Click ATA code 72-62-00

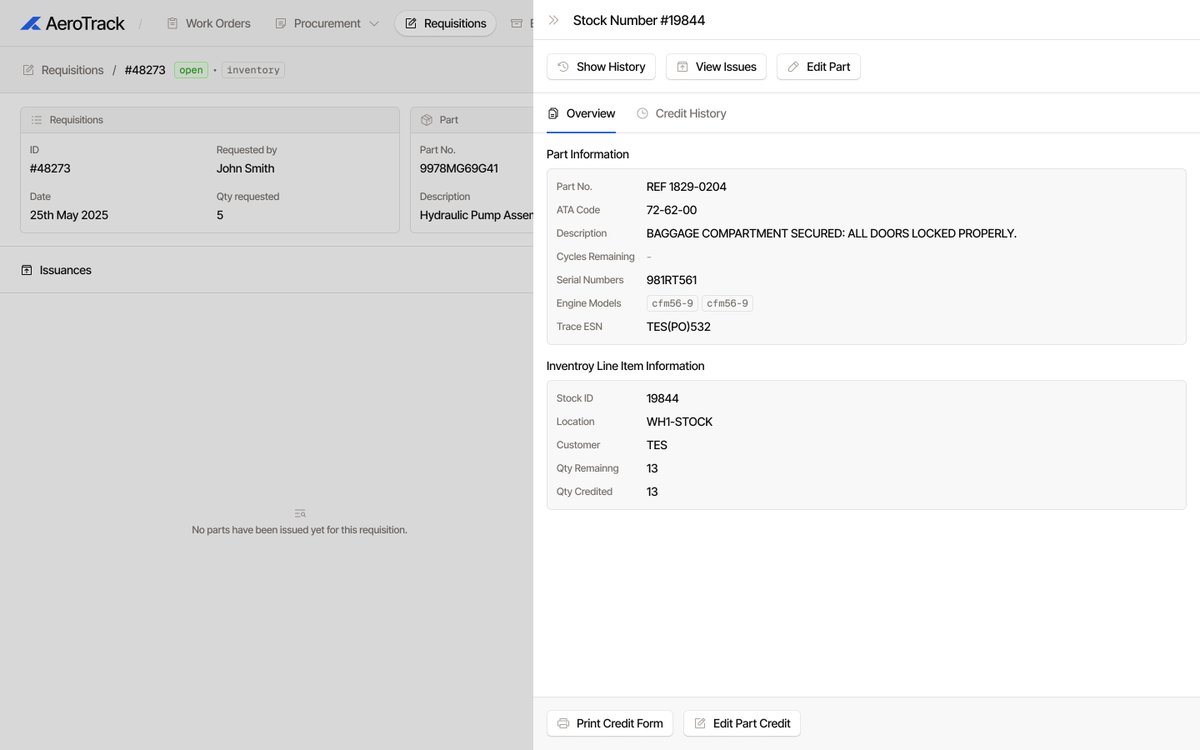tap(672, 210)
